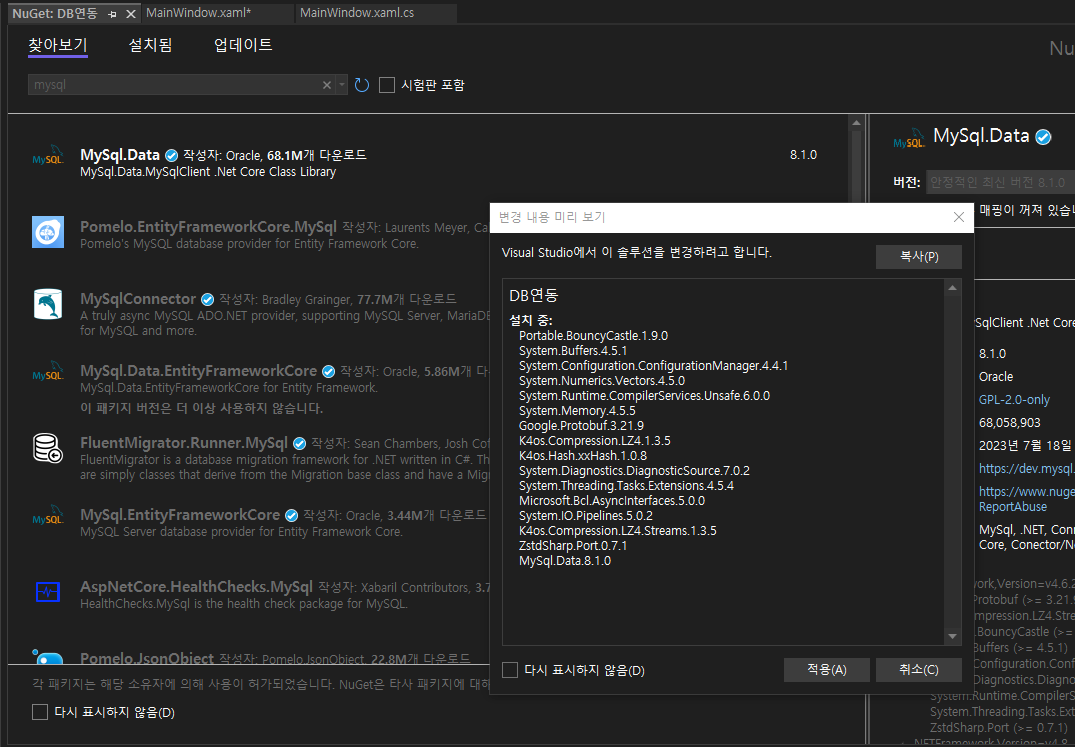Open the search box history dropdown
1075x747 pixels.
coord(341,85)
